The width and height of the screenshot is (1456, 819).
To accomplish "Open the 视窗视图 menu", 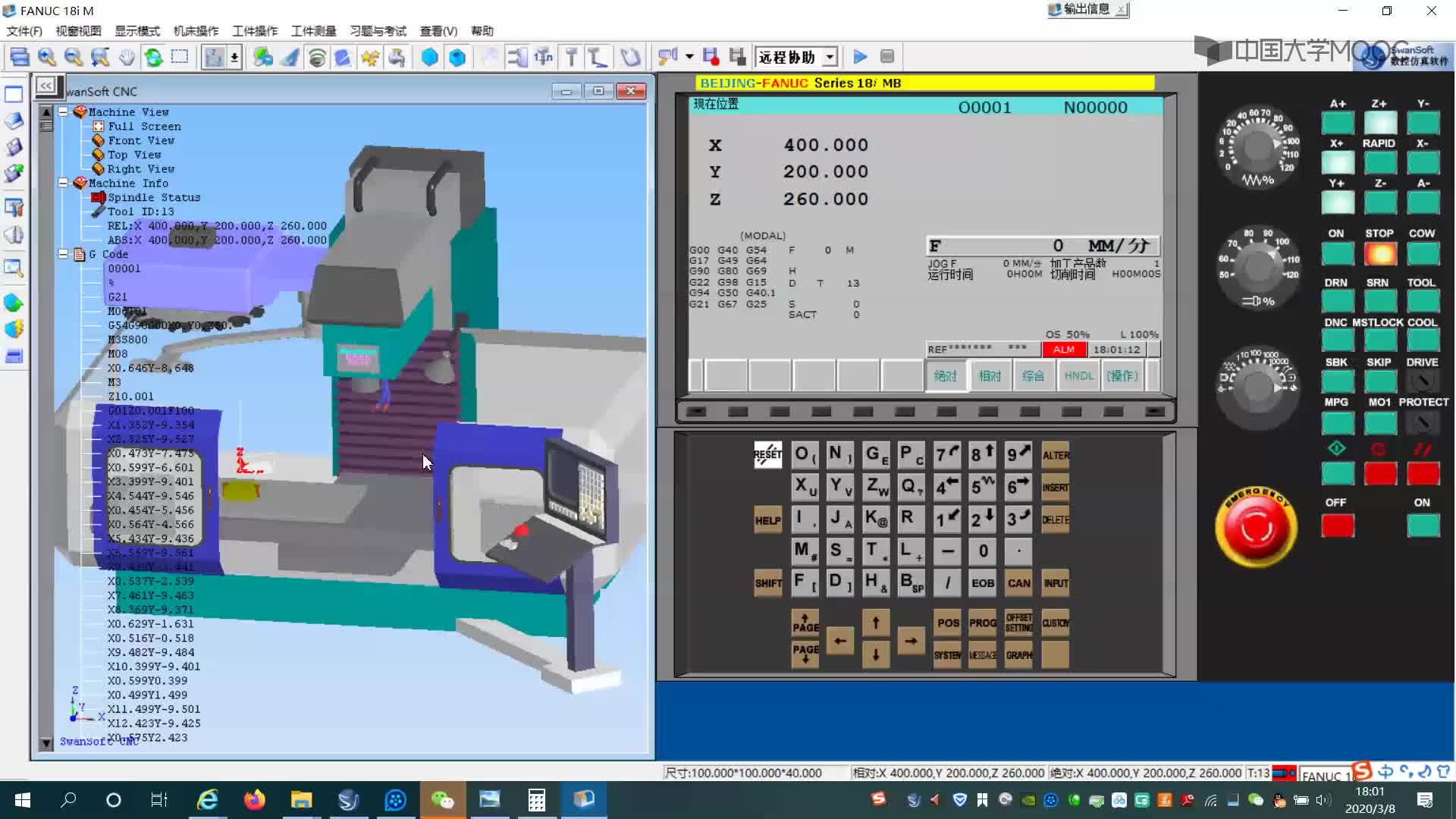I will tap(78, 31).
